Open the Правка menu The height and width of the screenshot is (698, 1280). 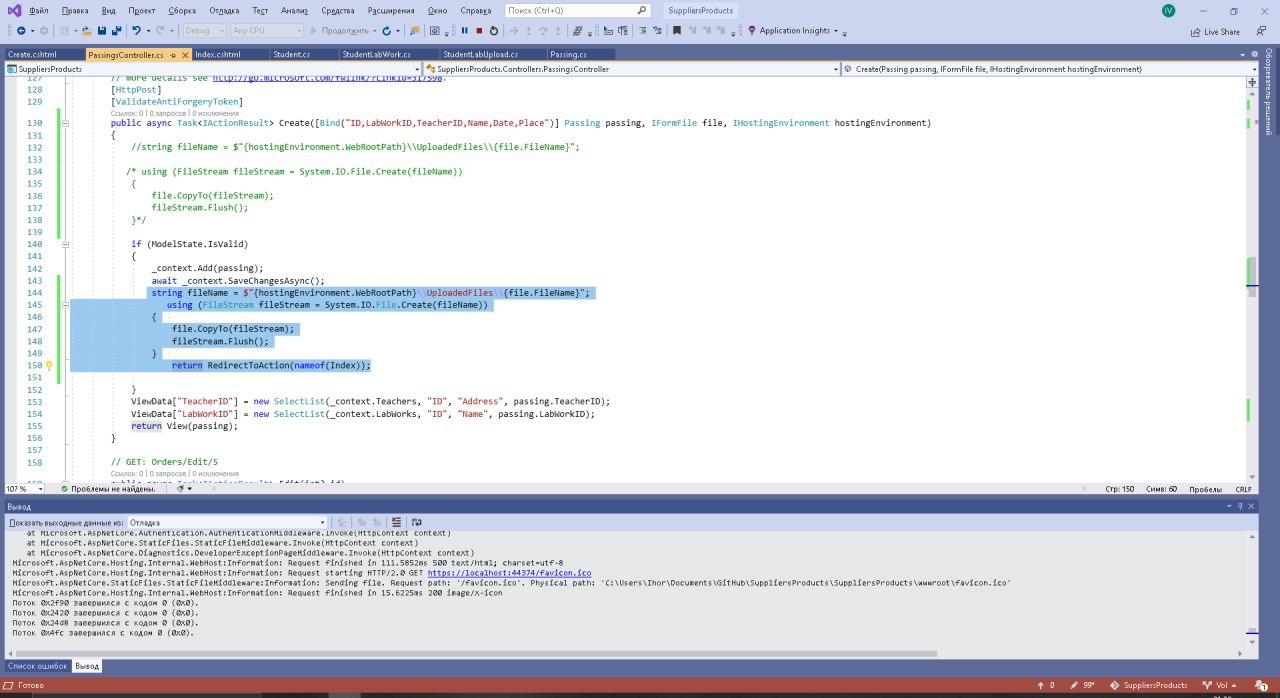click(x=75, y=10)
